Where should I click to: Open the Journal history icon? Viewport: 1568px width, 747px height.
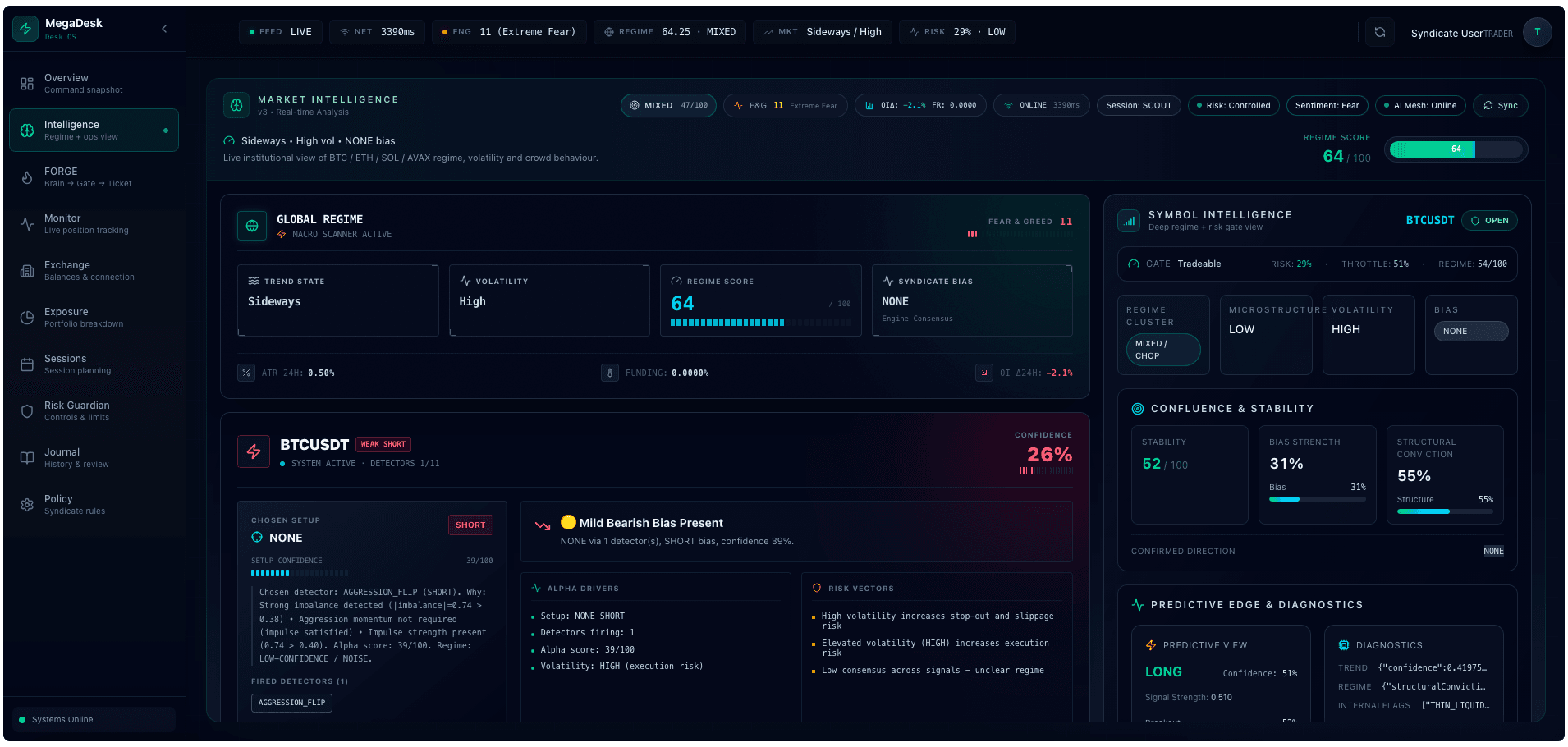[x=27, y=457]
